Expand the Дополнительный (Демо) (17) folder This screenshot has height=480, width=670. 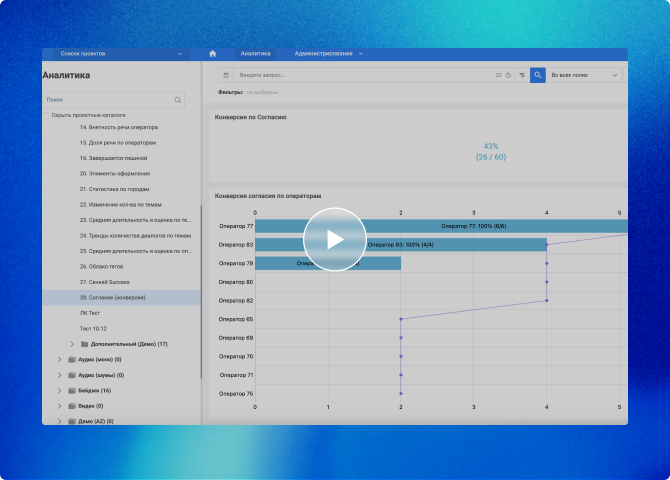[72, 344]
